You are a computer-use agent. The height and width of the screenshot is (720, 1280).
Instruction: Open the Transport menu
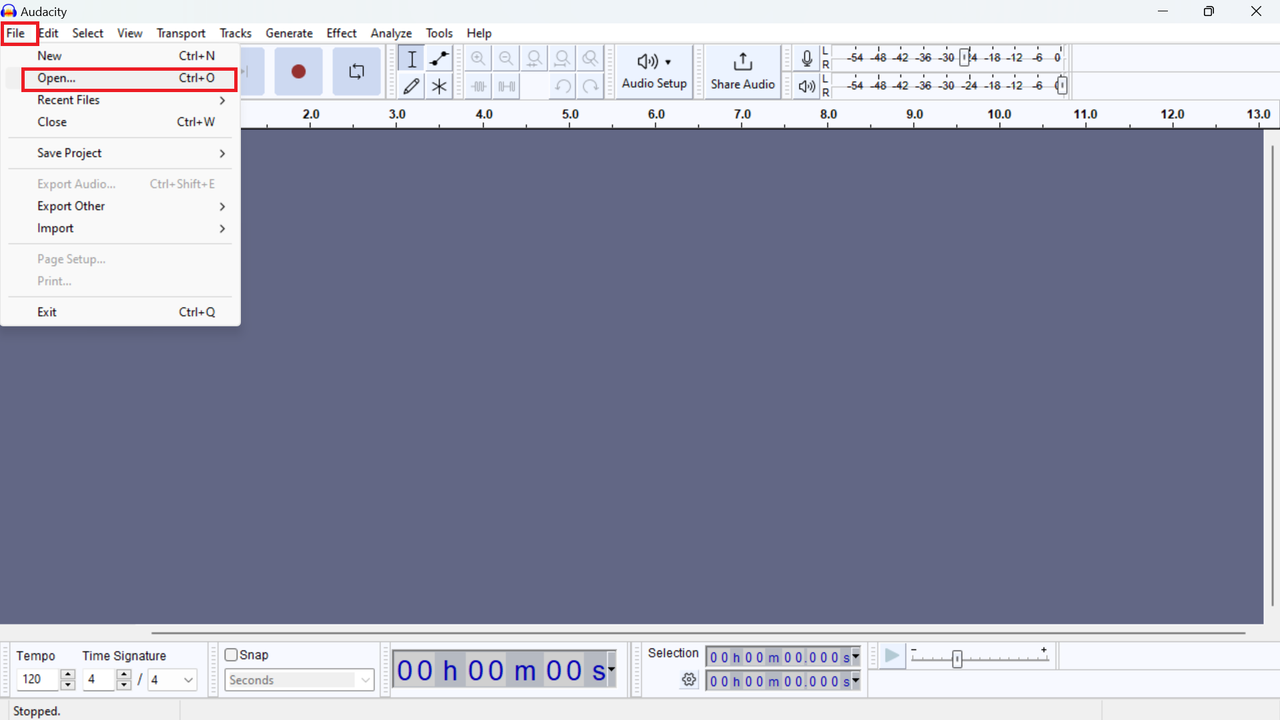pyautogui.click(x=181, y=33)
